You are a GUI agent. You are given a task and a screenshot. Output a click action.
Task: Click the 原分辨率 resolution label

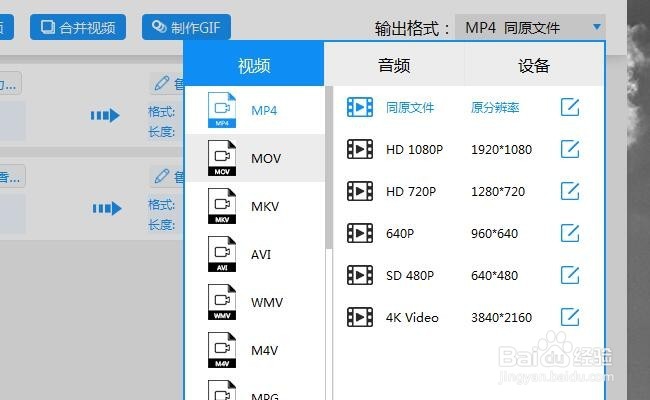point(495,108)
